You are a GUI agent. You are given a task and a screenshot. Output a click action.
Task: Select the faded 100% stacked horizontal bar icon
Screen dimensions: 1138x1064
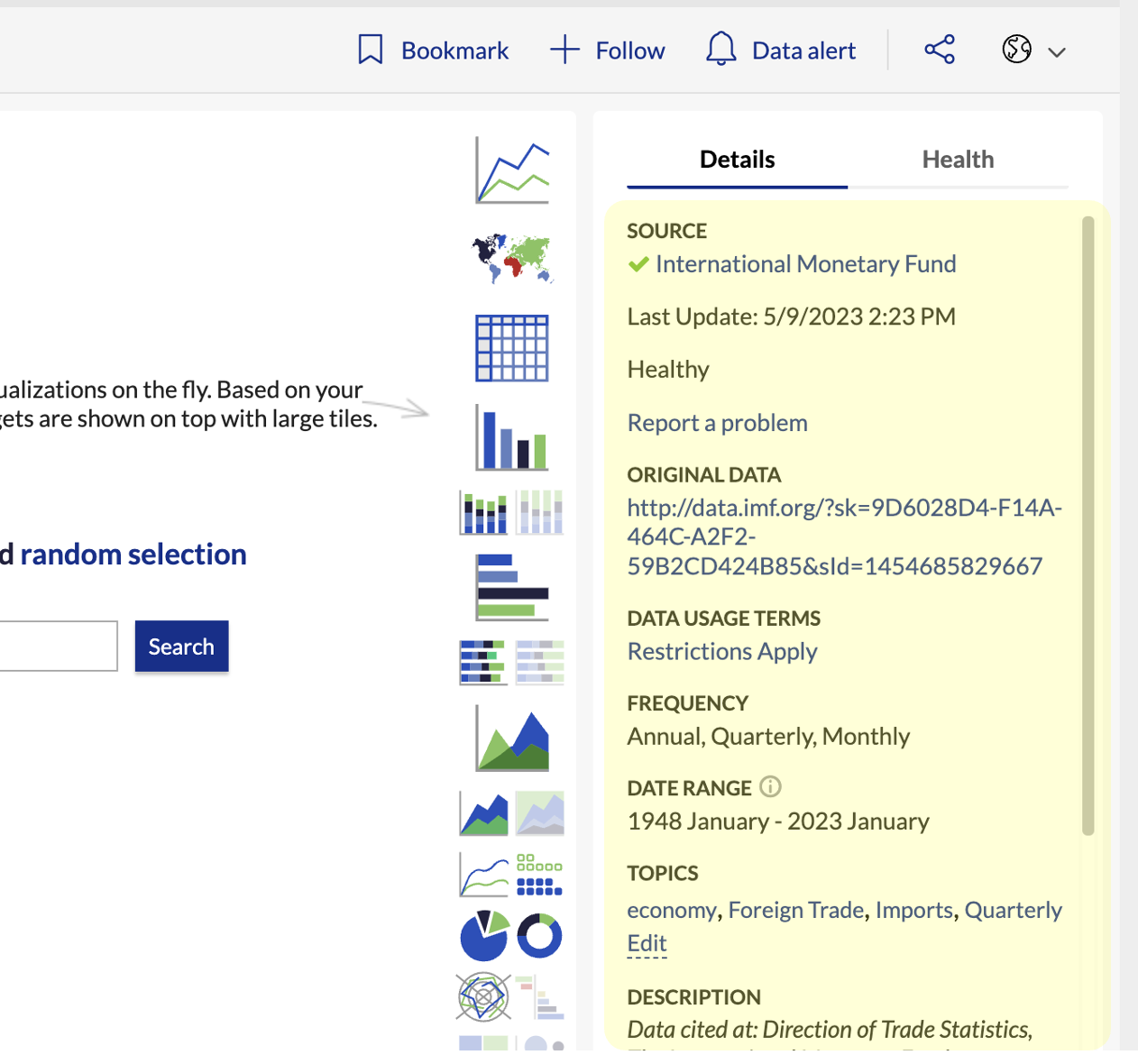tap(540, 662)
